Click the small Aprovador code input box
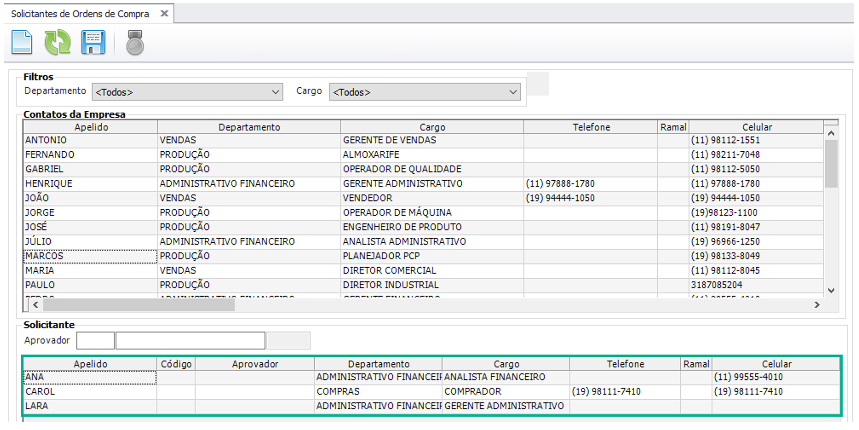859x430 pixels. 96,340
